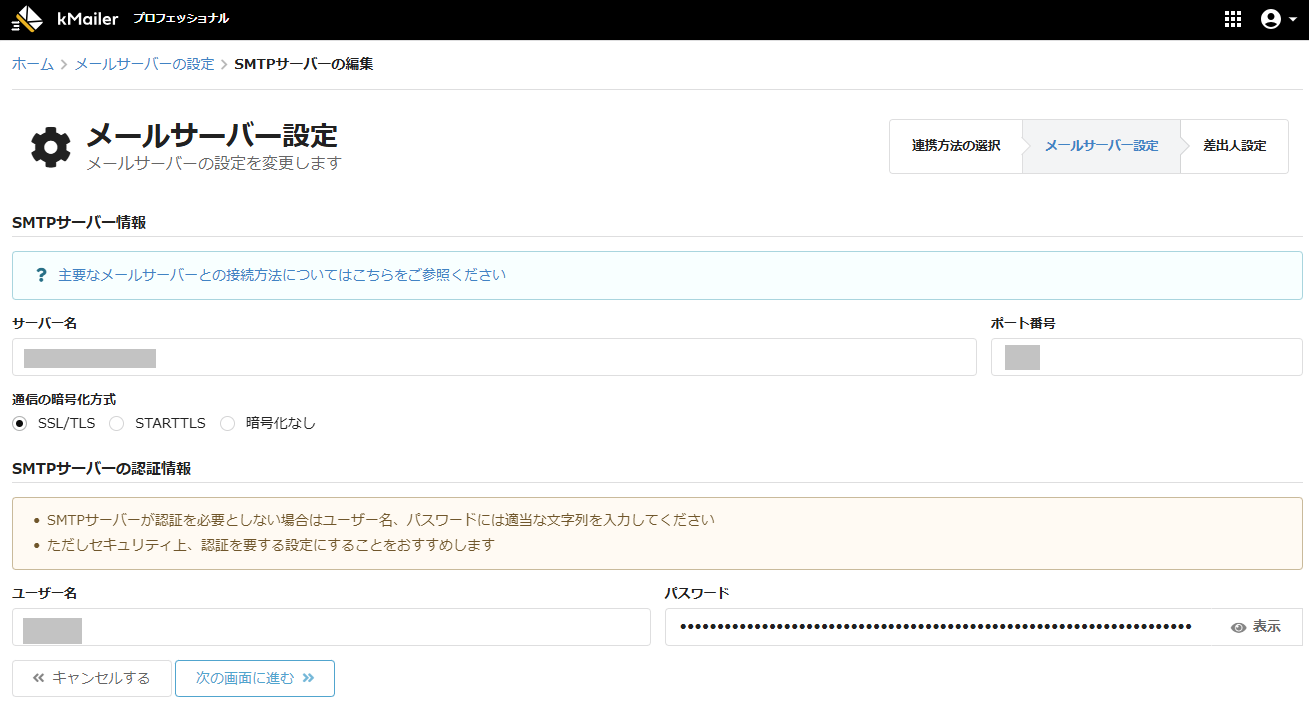Click the パスワード input field

coord(940,627)
